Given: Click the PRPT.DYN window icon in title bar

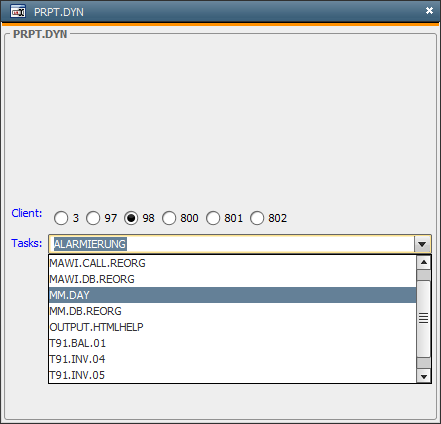Looking at the screenshot, I should [18, 12].
